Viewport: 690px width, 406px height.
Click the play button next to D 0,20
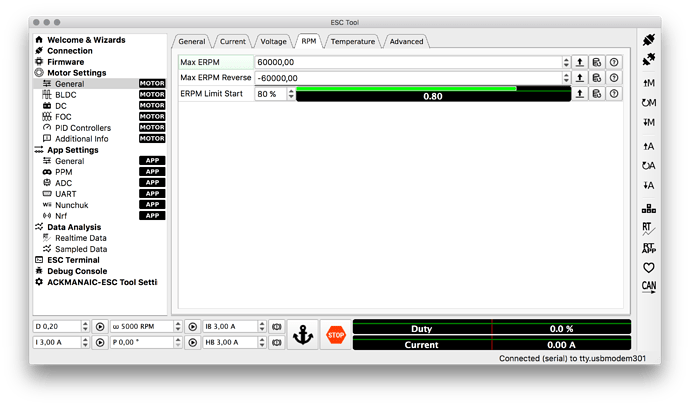(100, 326)
